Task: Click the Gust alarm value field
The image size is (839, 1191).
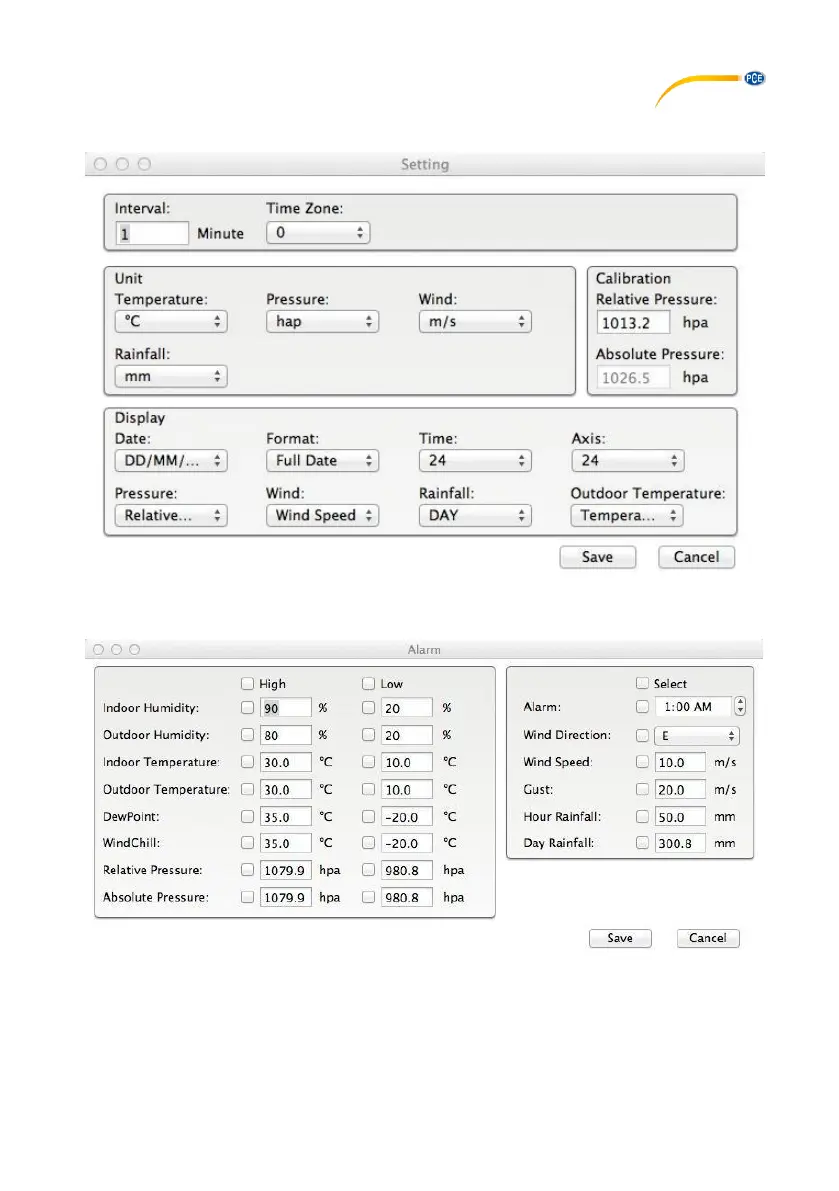Action: [680, 789]
